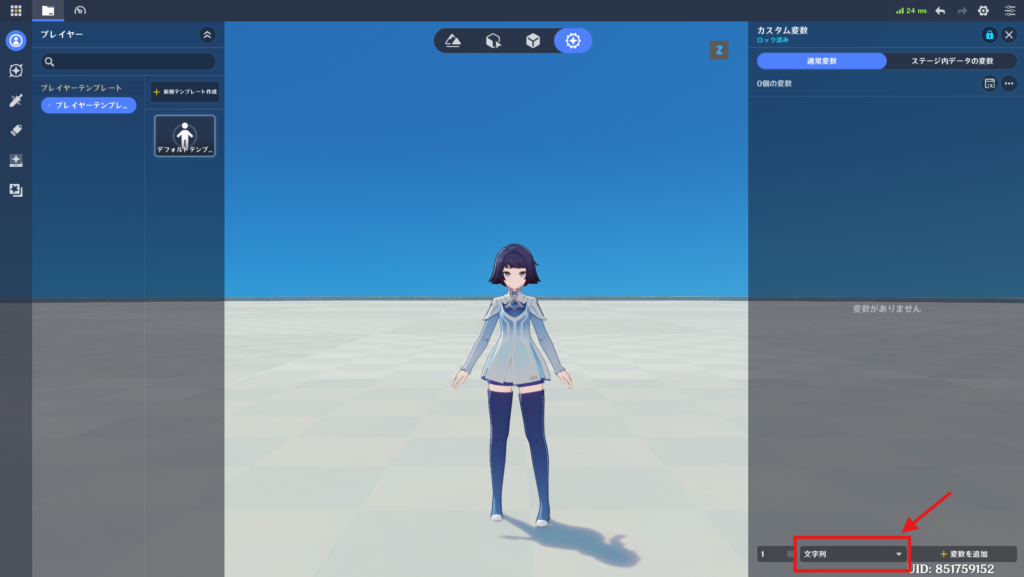Focus the player template search field
1024x577 pixels.
(128, 61)
